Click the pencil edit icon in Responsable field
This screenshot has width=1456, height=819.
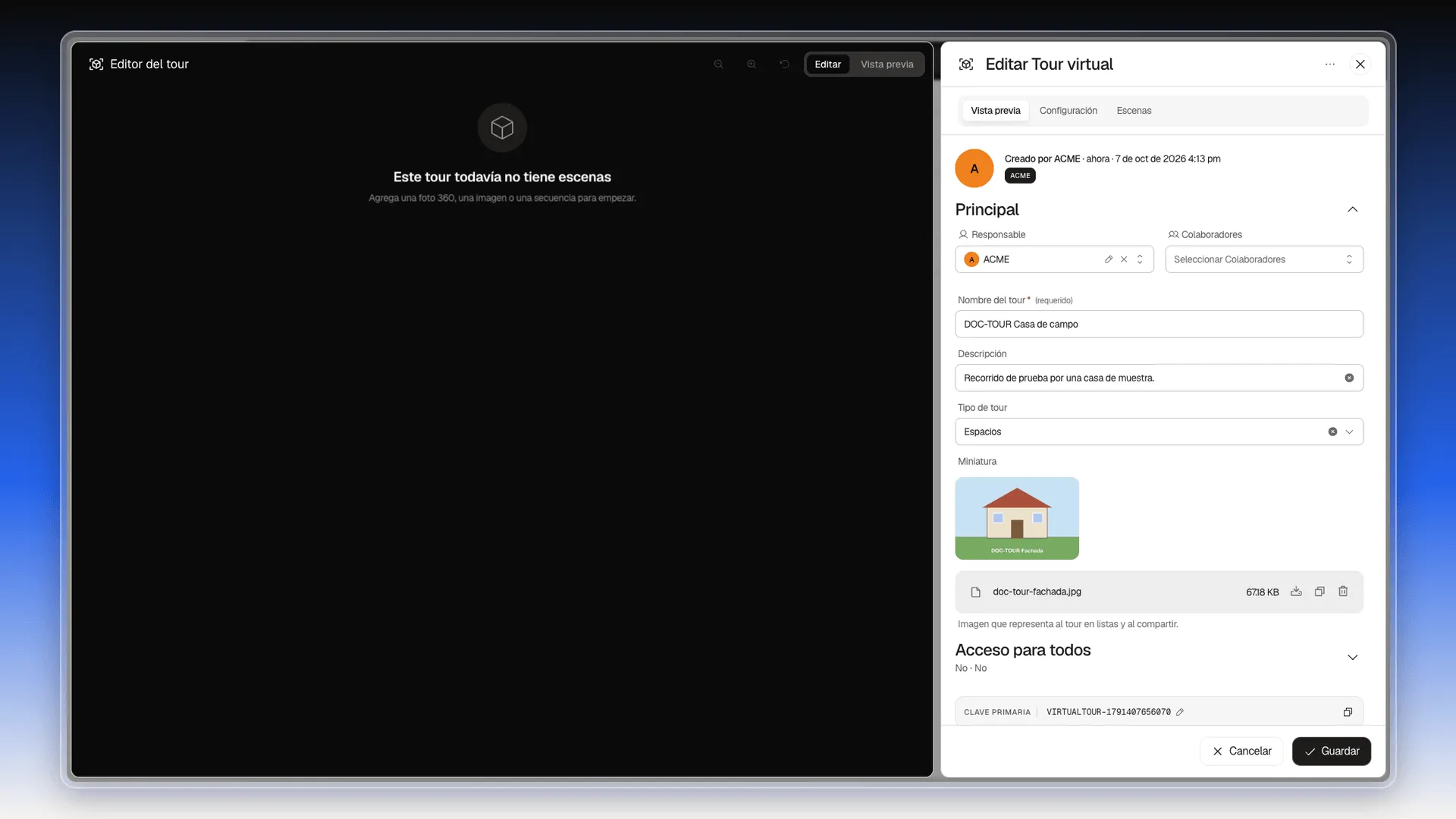1109,259
